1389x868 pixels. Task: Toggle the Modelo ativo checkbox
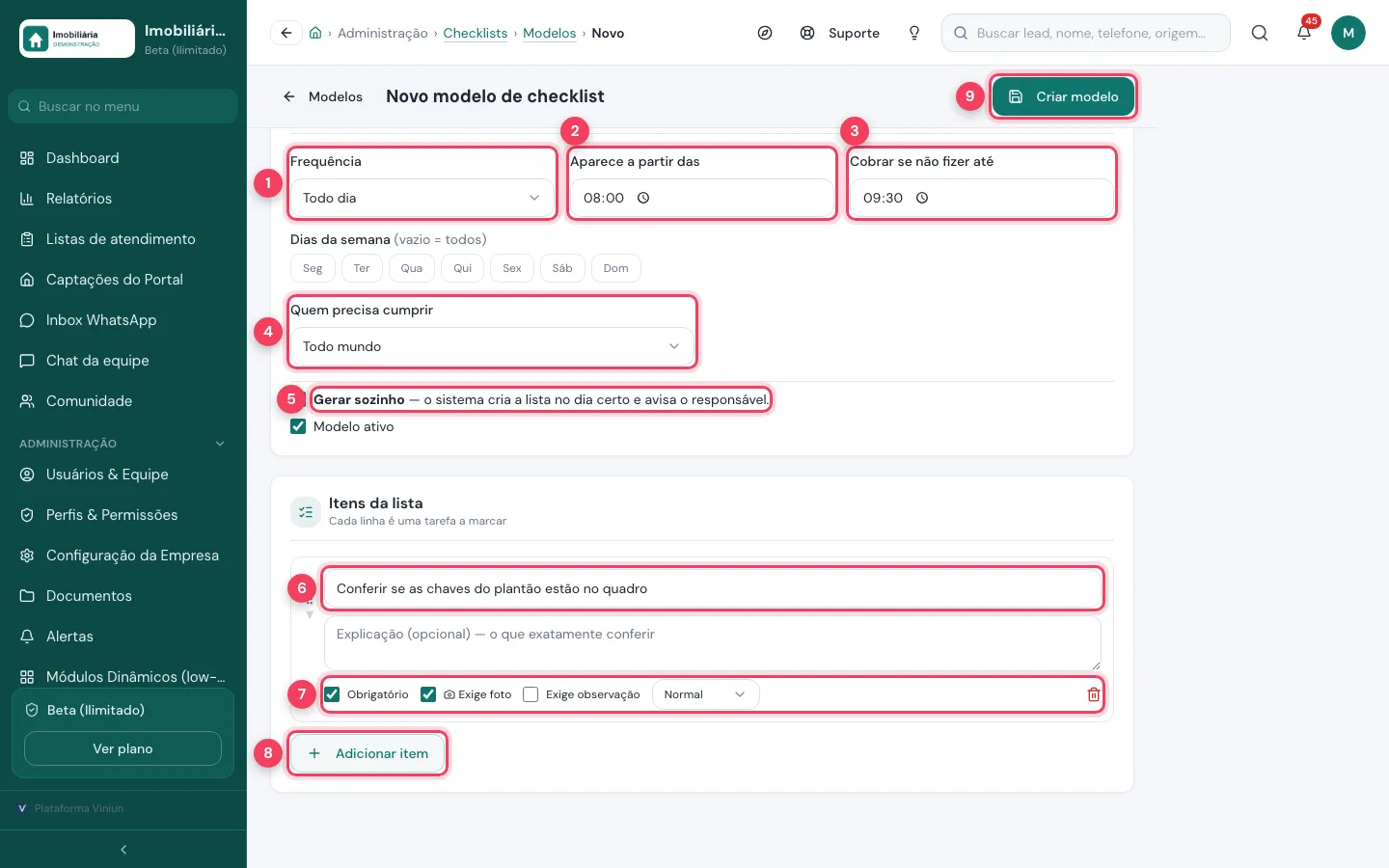pos(298,426)
